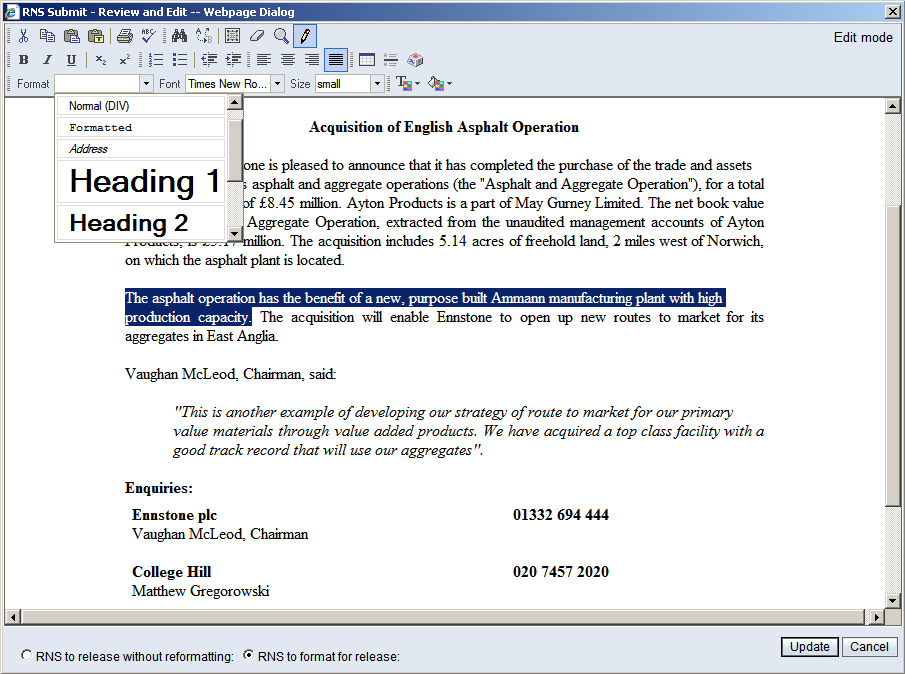Screen dimensions: 905x674
Task: Insert a table
Action: pos(367,59)
